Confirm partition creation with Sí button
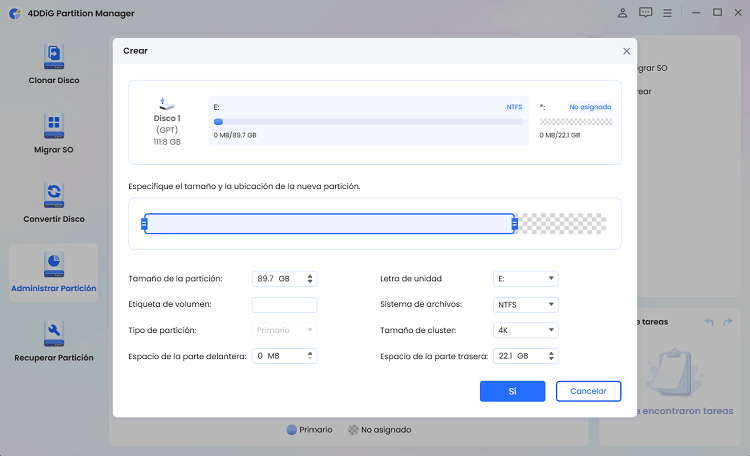This screenshot has height=456, width=750. tap(512, 391)
